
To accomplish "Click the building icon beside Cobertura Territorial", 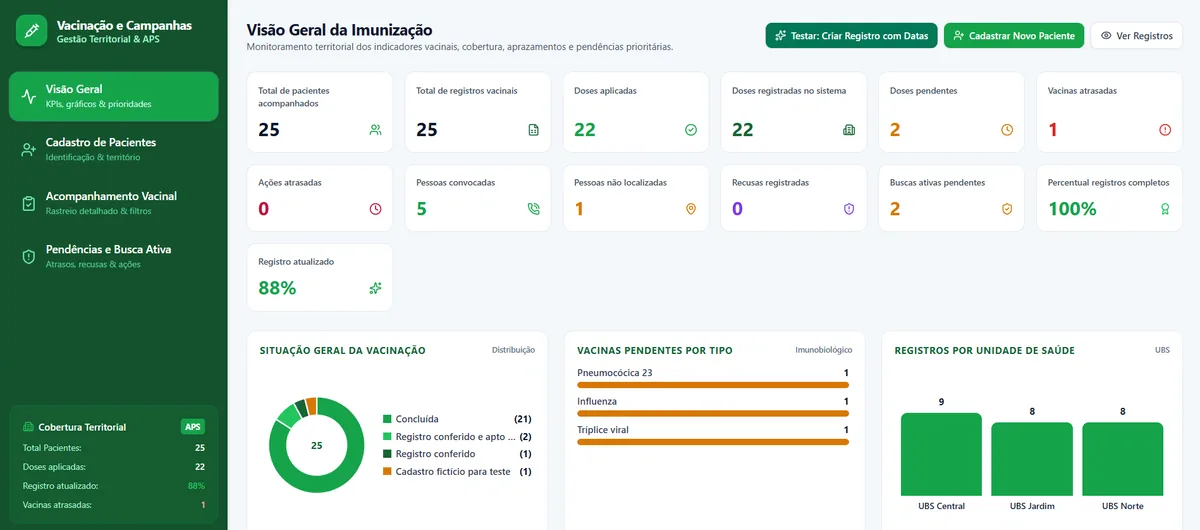I will 28,427.
